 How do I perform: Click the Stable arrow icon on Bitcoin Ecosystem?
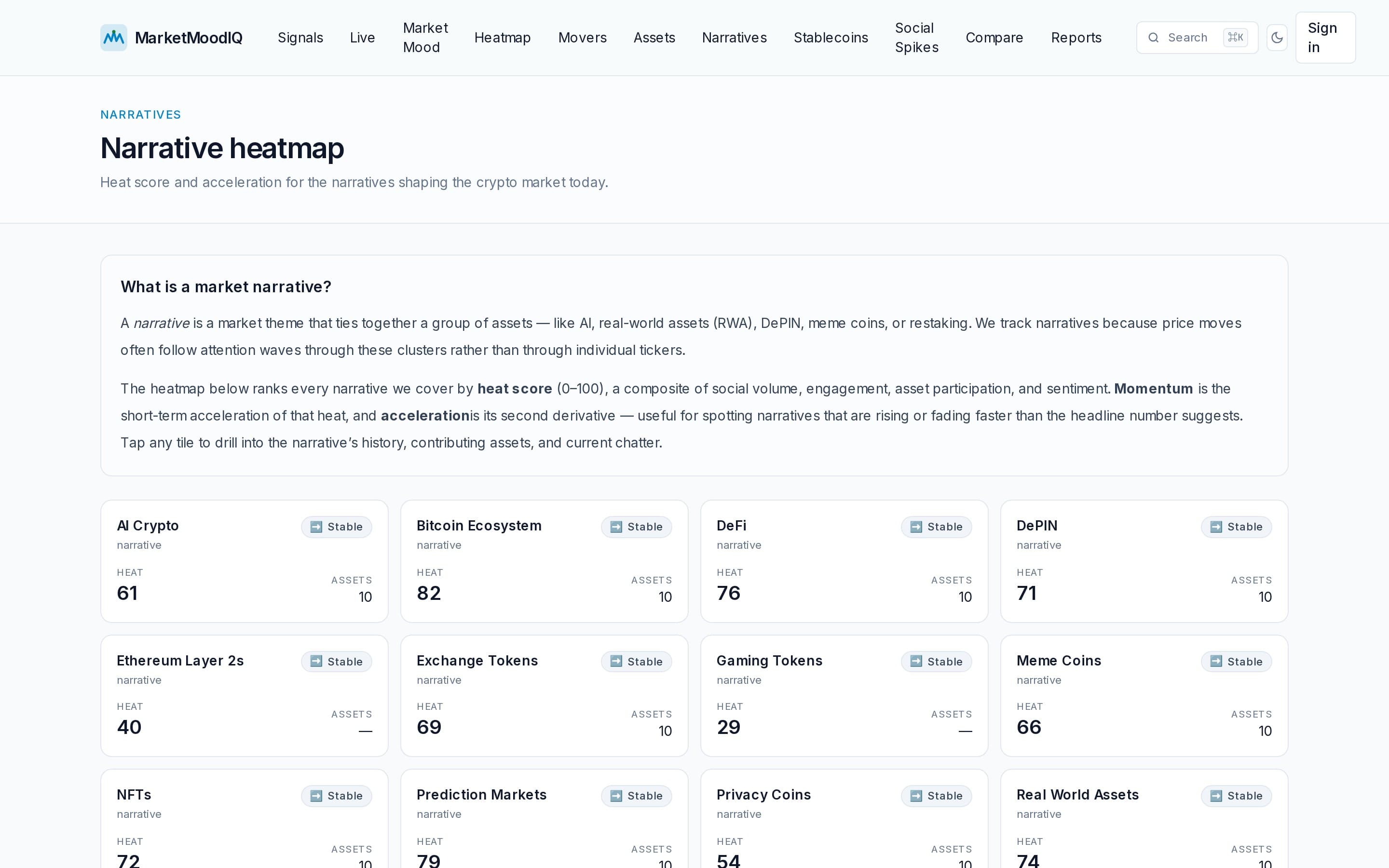(616, 527)
